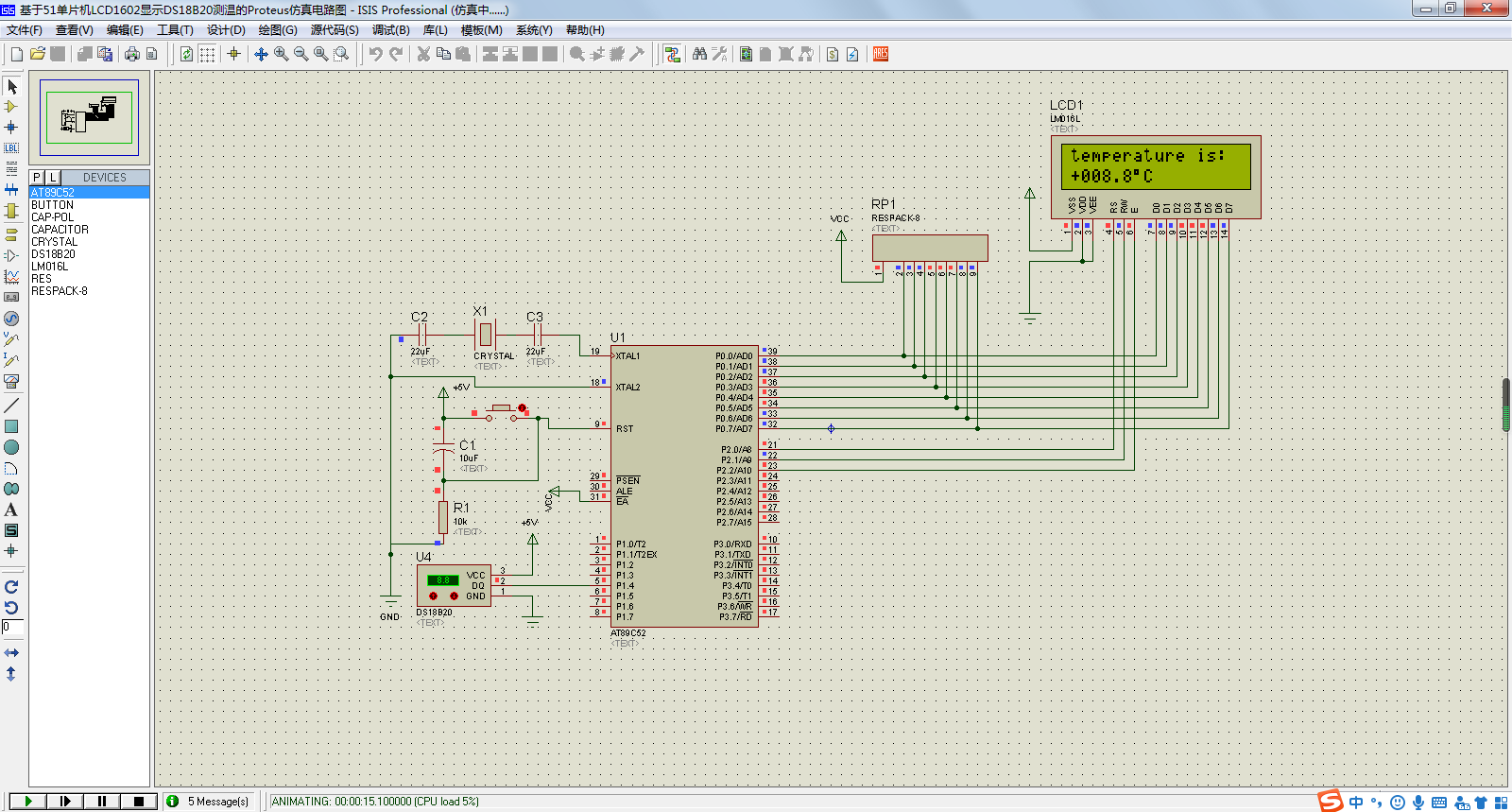Select the voltage probe tool

coord(11,339)
